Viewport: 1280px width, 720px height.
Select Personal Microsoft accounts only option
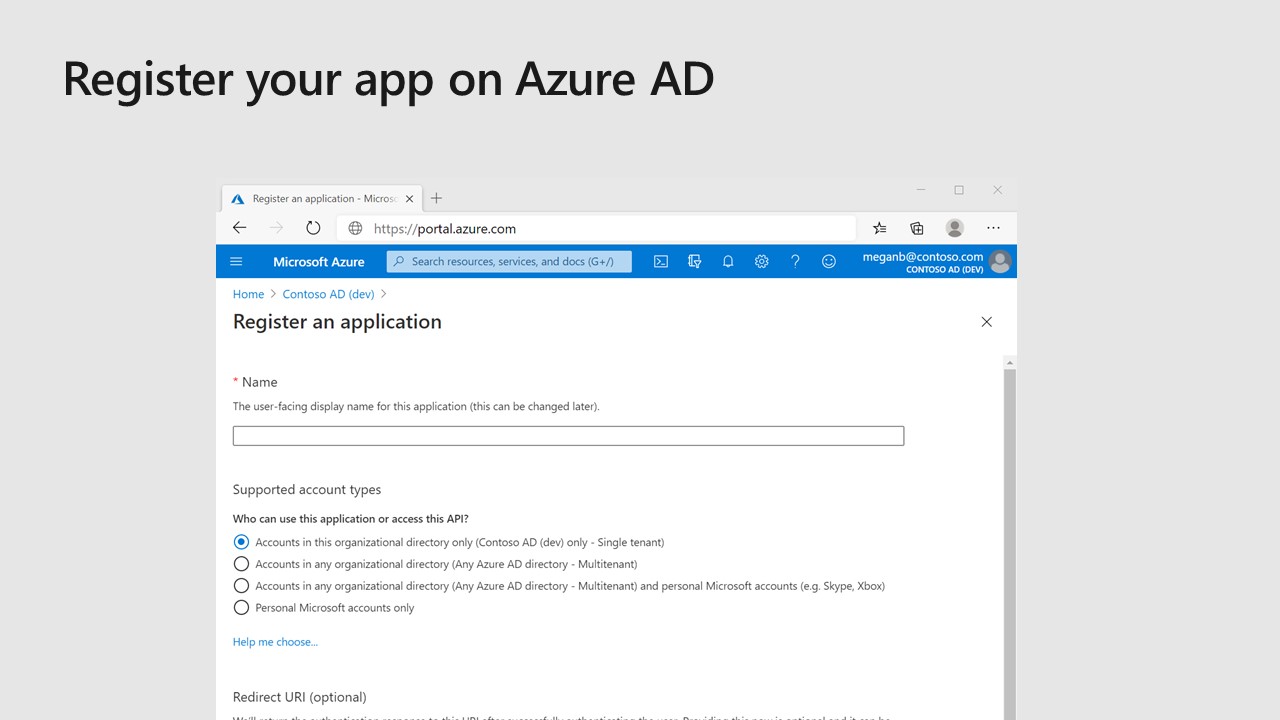click(241, 608)
